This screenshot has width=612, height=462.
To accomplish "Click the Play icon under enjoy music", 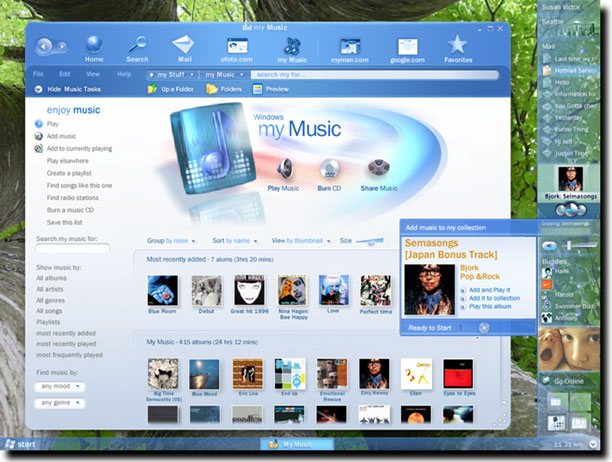I will [x=39, y=124].
